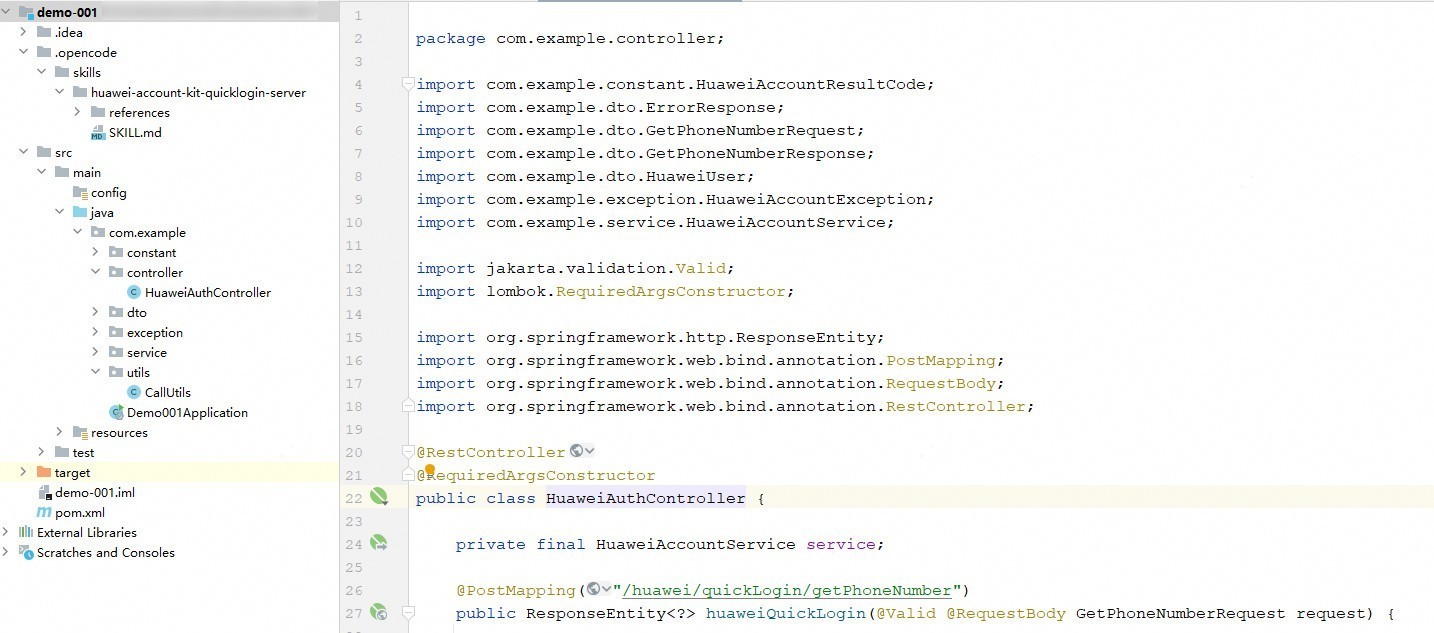This screenshot has height=633, width=1434.
Task: Click the config folder icon
Action: click(80, 192)
